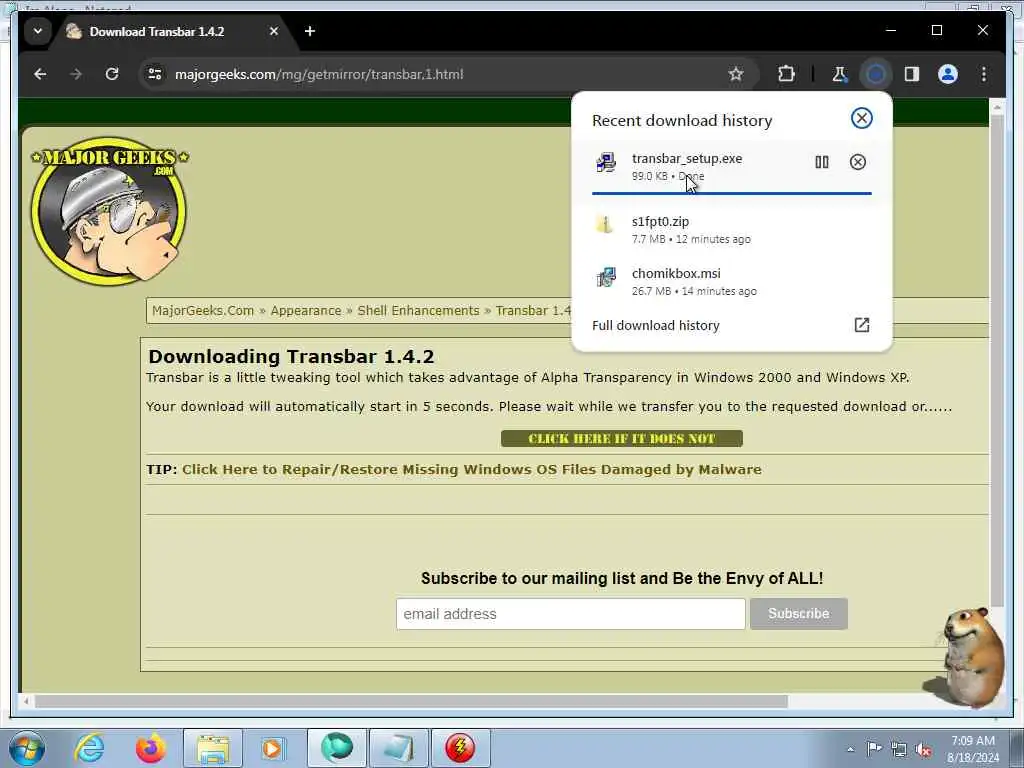
Task: Open s1fpt0.zip download entry
Action: click(731, 230)
